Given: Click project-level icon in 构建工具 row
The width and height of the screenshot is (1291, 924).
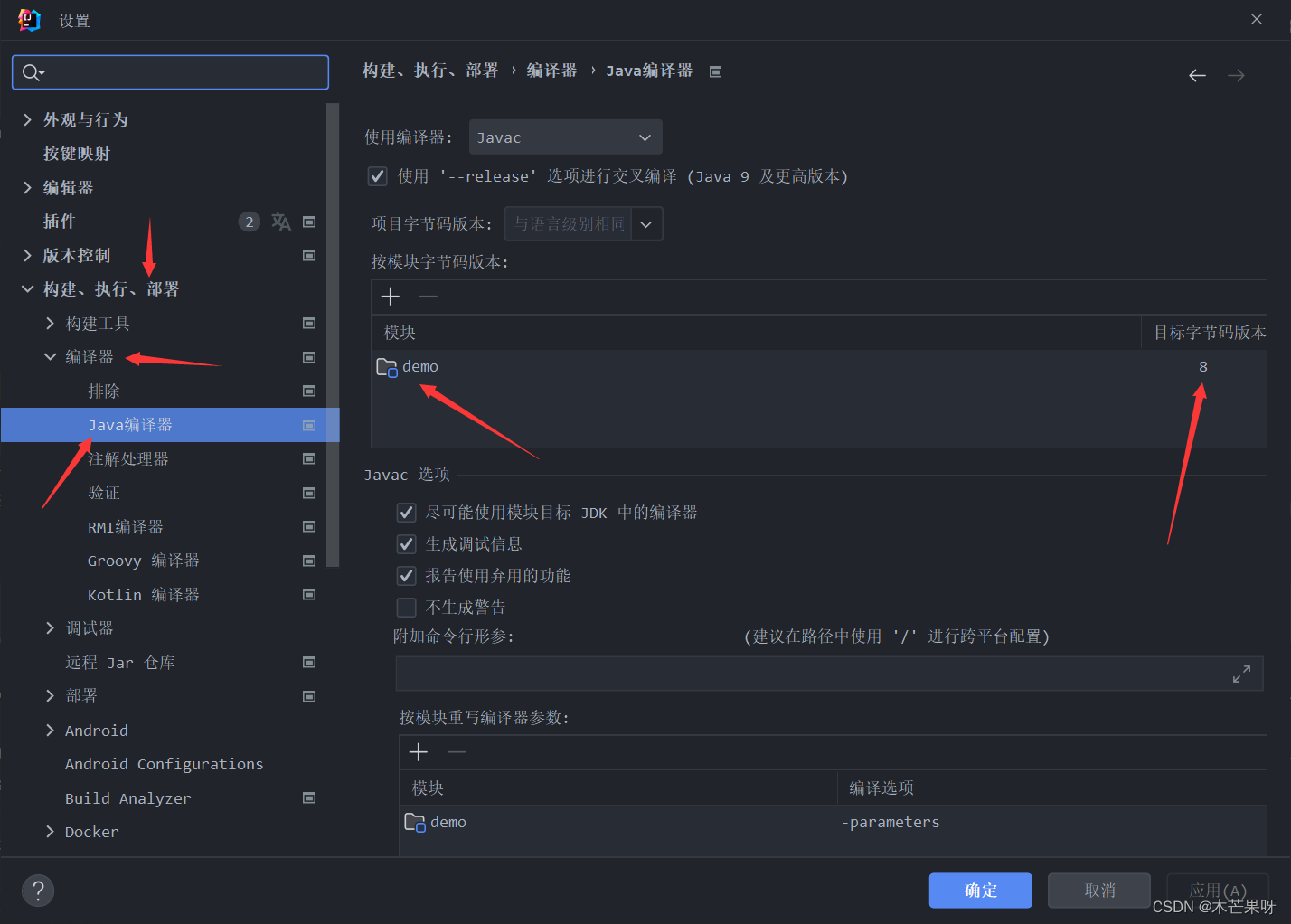Looking at the screenshot, I should (x=308, y=324).
